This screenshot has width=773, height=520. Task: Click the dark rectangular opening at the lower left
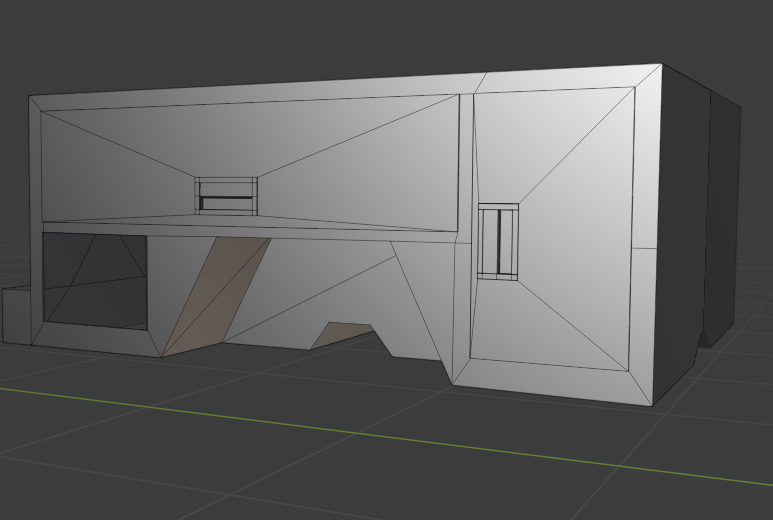(x=95, y=281)
